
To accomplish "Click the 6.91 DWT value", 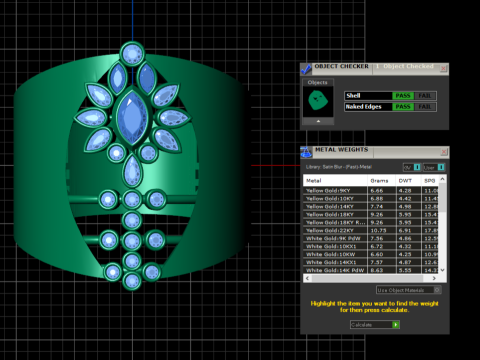I will point(405,231).
